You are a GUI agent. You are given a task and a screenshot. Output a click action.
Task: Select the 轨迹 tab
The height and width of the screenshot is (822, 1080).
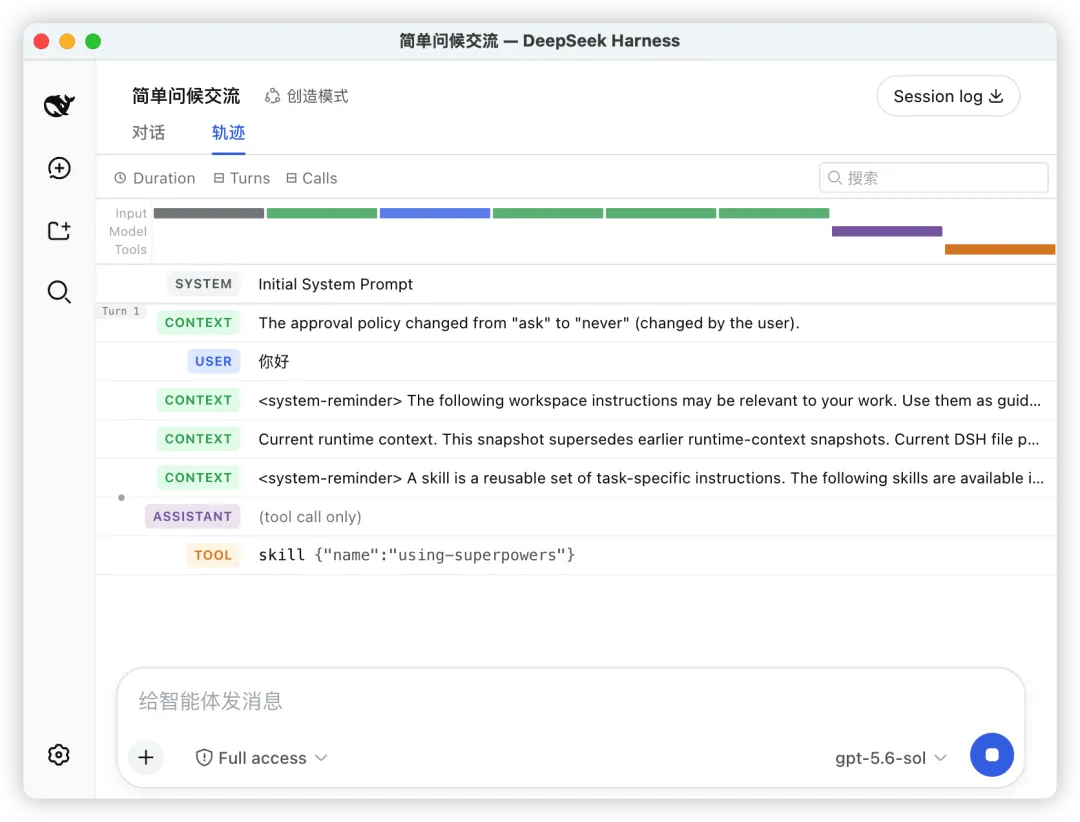pyautogui.click(x=228, y=132)
